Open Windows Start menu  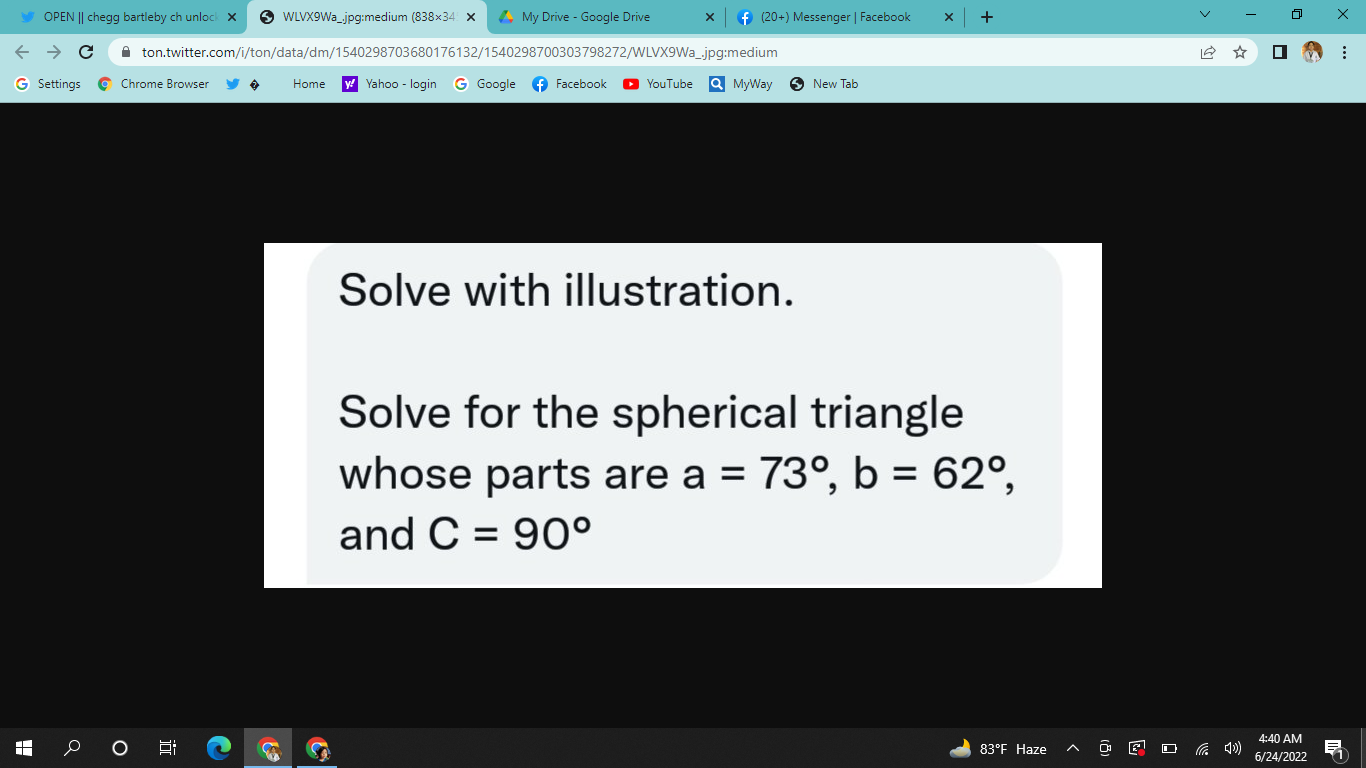[x=24, y=748]
